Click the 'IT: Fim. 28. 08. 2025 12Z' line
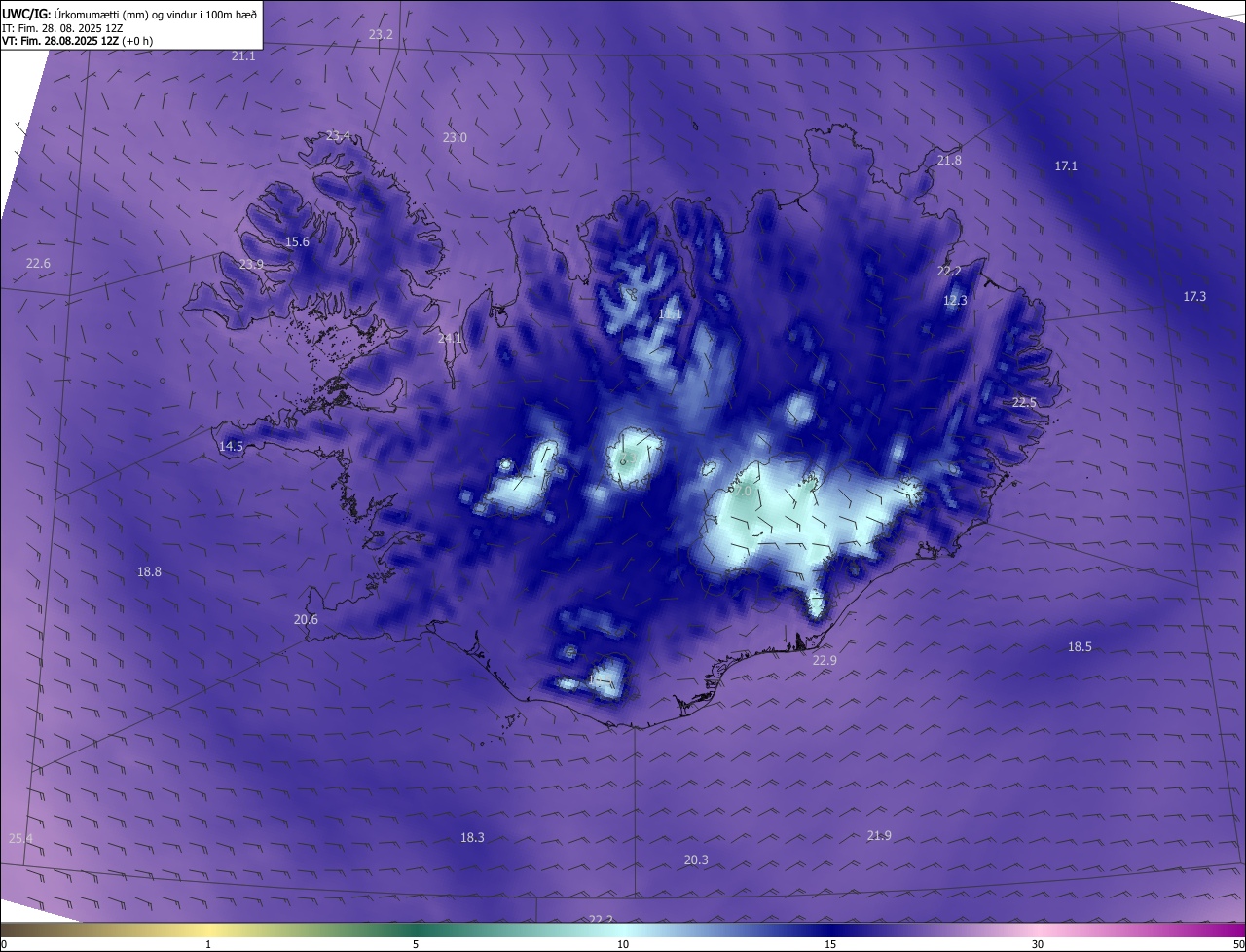 tap(62, 28)
